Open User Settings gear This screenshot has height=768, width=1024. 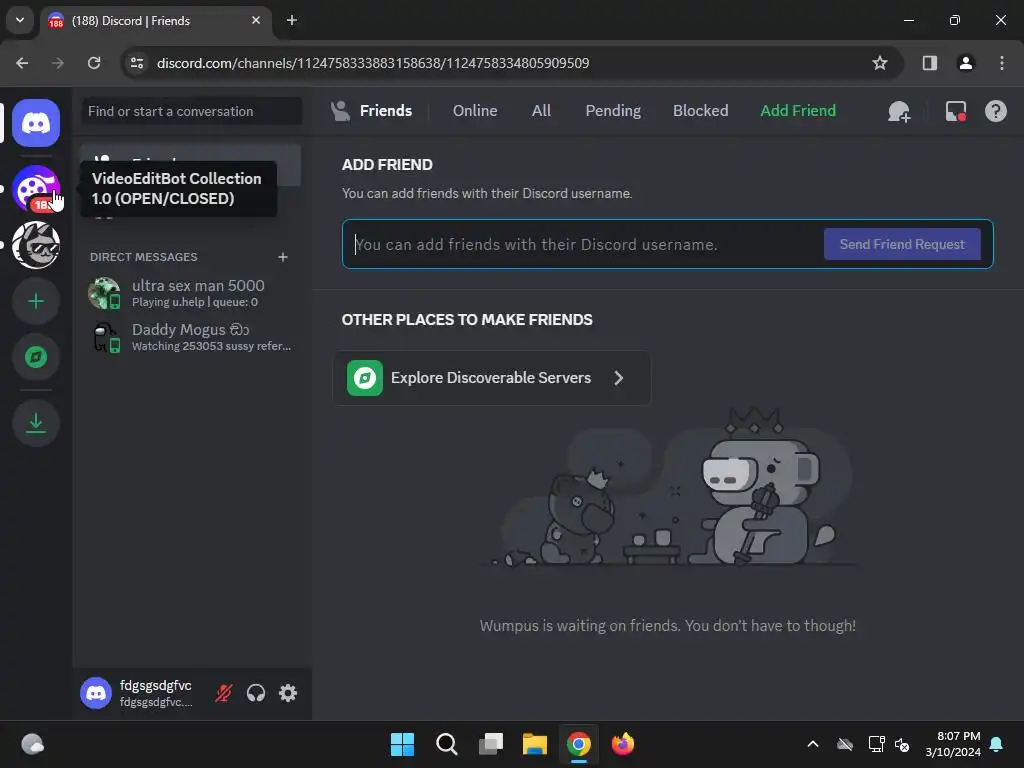[287, 693]
